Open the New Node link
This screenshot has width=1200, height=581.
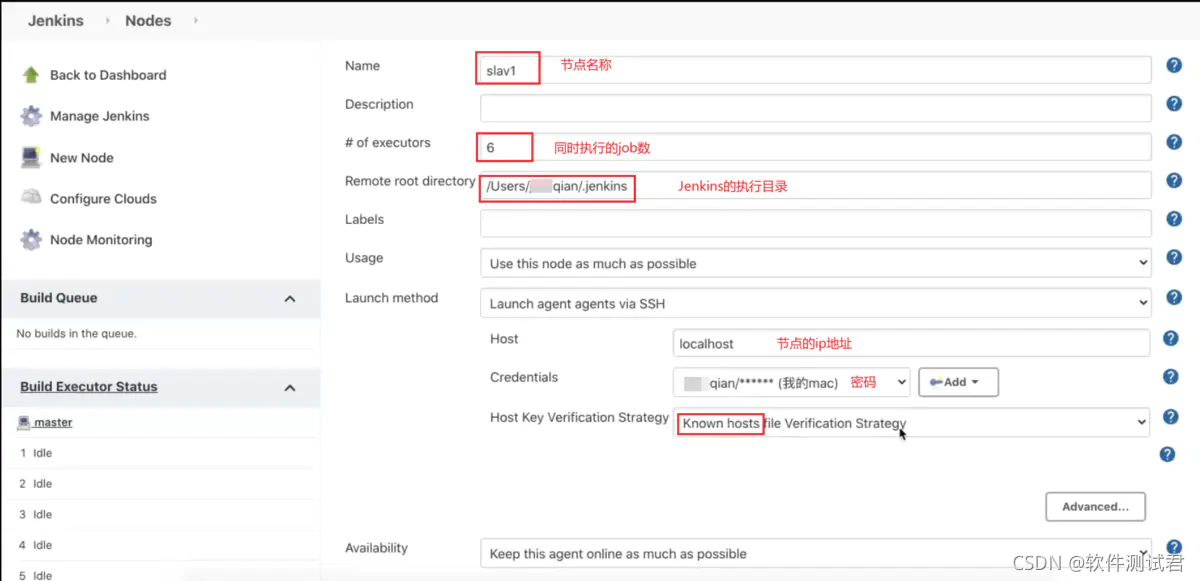(x=82, y=158)
